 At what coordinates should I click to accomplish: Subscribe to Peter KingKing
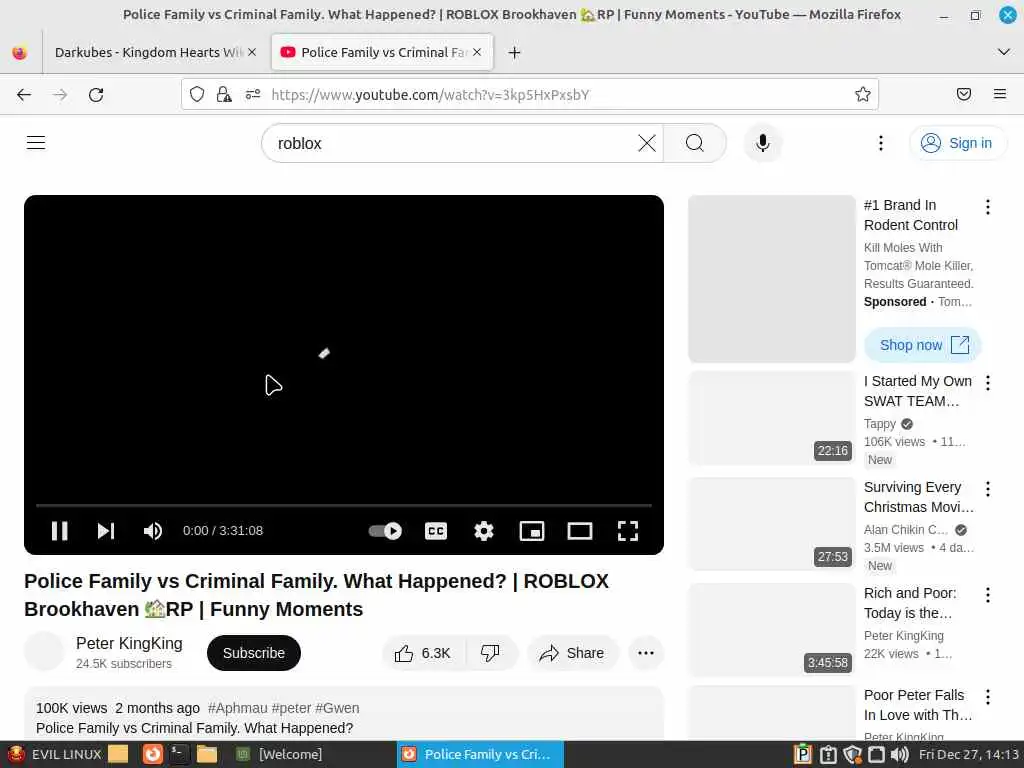pos(253,653)
